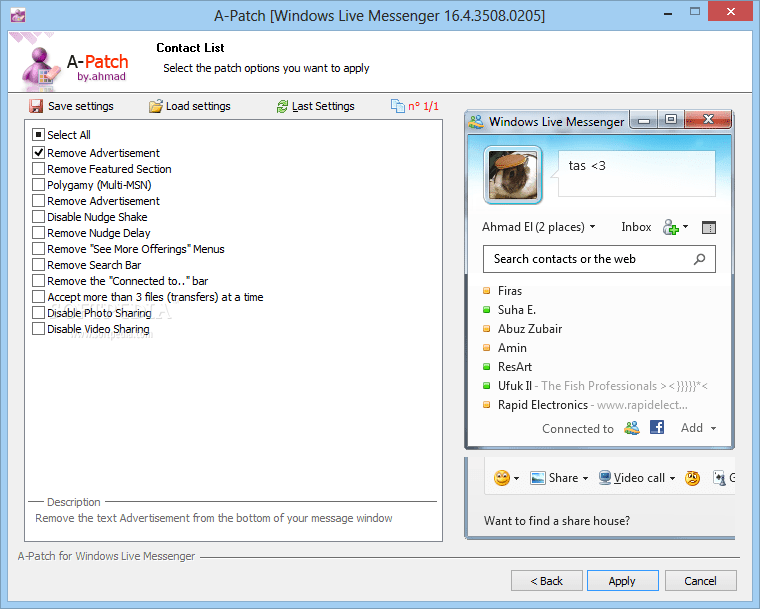Check Remove Search Bar option

[x=39, y=265]
